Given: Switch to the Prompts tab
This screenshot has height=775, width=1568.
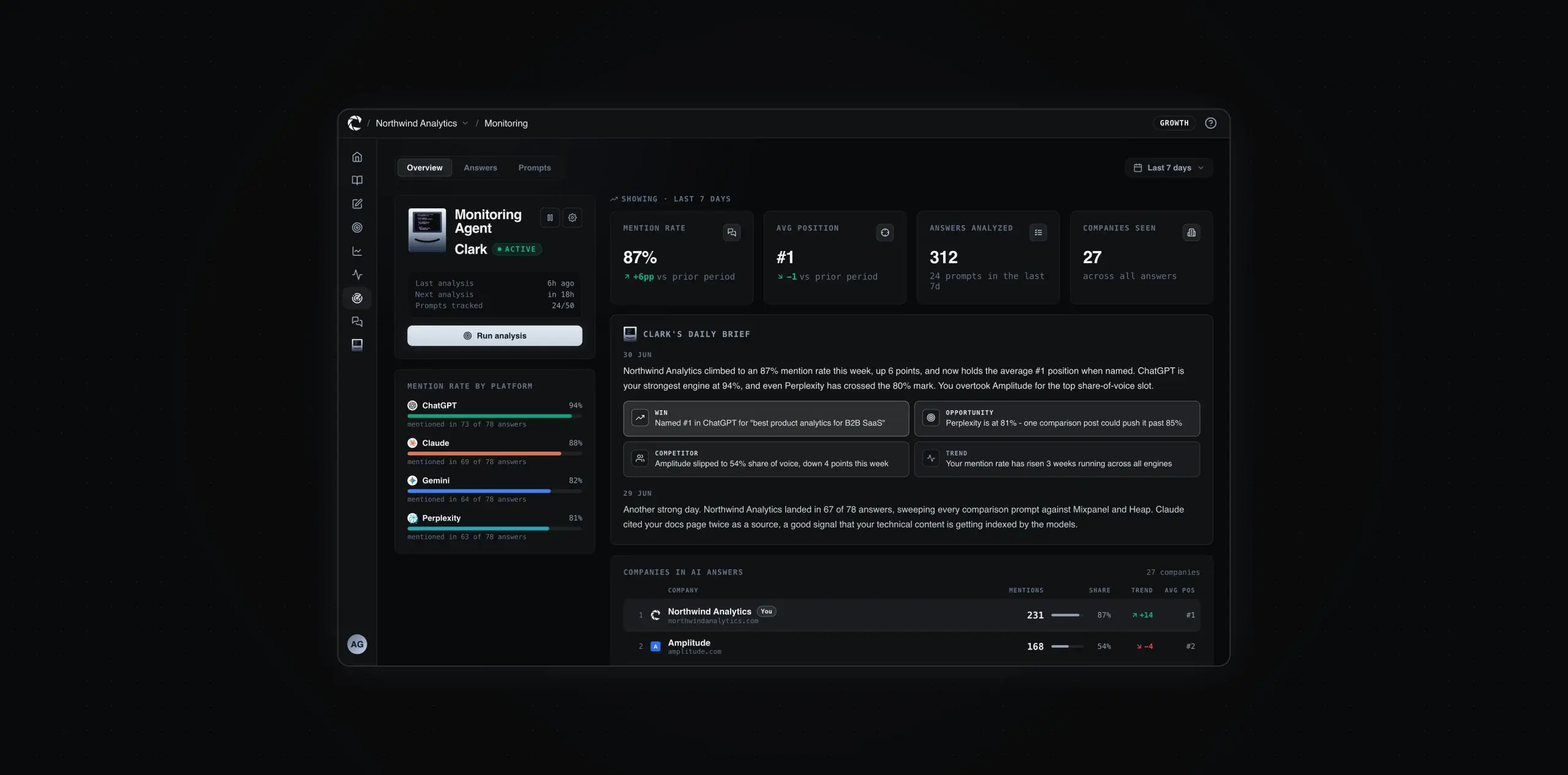Looking at the screenshot, I should click(x=534, y=168).
